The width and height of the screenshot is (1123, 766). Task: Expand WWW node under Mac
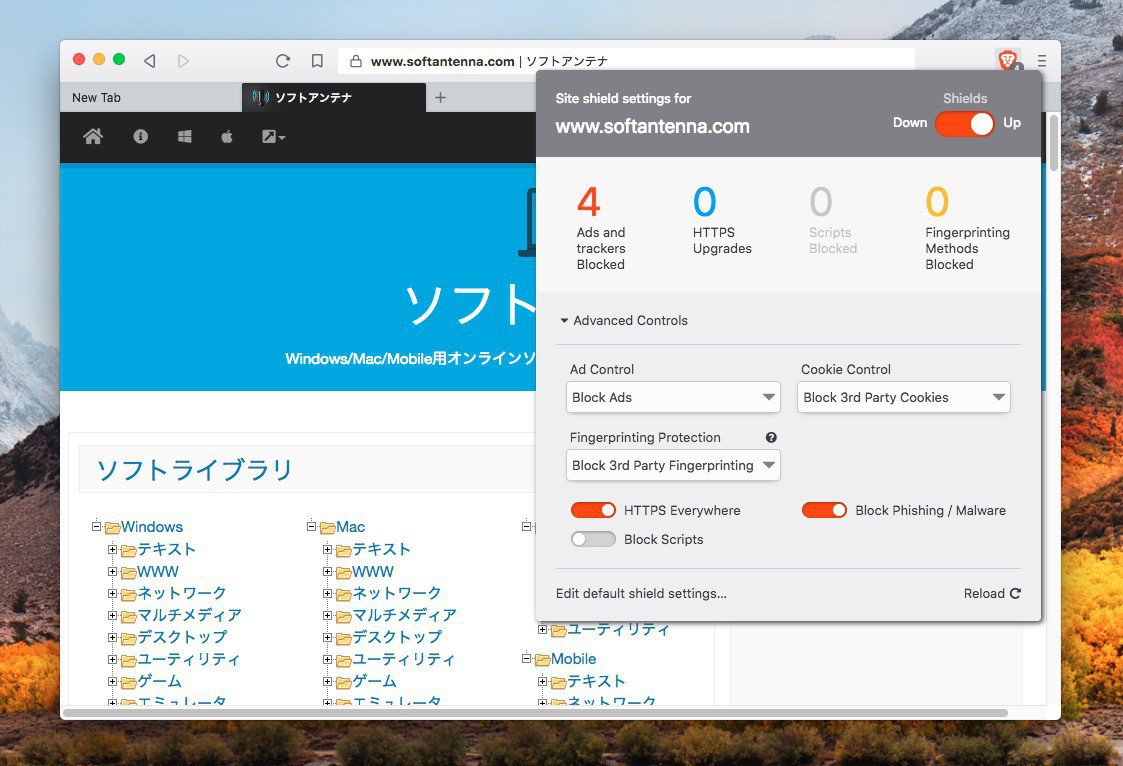(327, 571)
